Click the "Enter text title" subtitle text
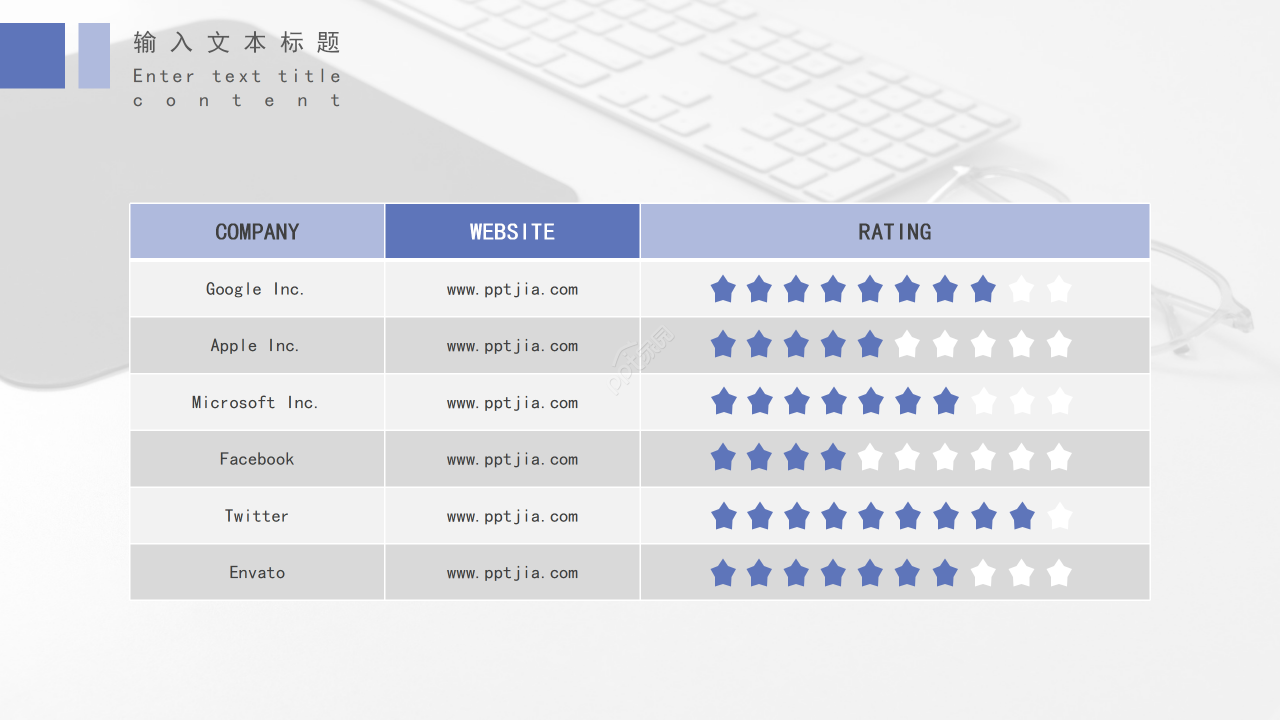 click(237, 76)
